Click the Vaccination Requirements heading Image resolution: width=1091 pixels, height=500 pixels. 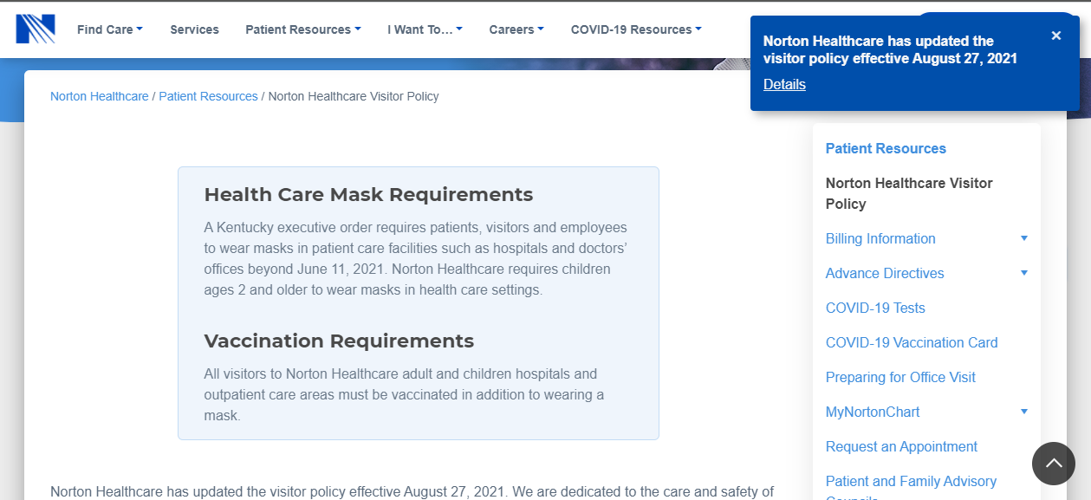coord(339,341)
